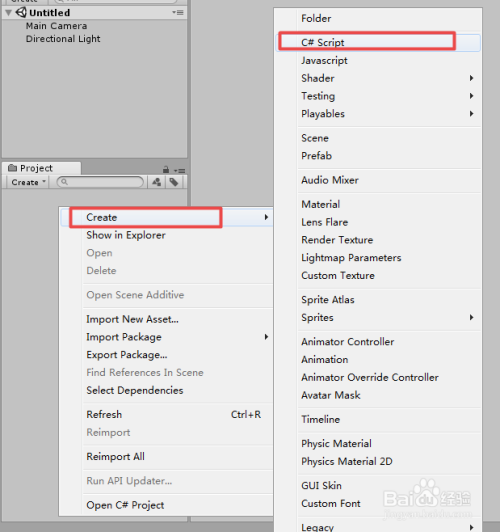500x532 pixels.
Task: Open the Hierarchy scene options menu icon
Action: pyautogui.click(x=178, y=13)
